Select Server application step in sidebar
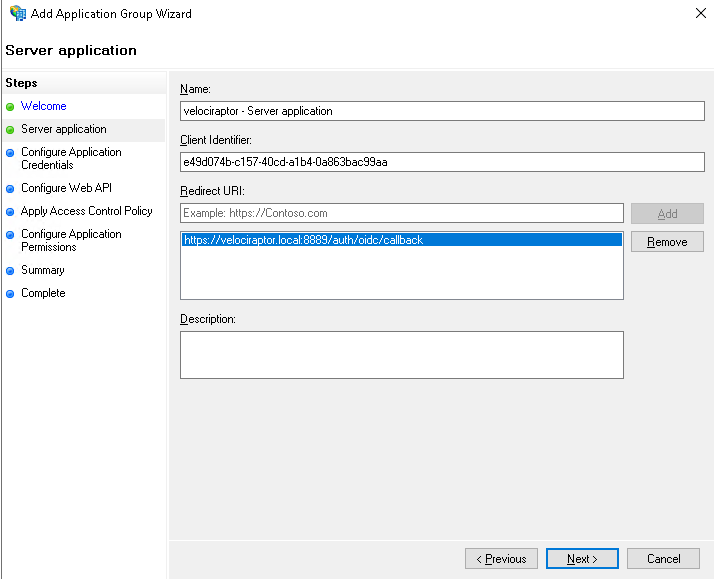 tap(64, 129)
